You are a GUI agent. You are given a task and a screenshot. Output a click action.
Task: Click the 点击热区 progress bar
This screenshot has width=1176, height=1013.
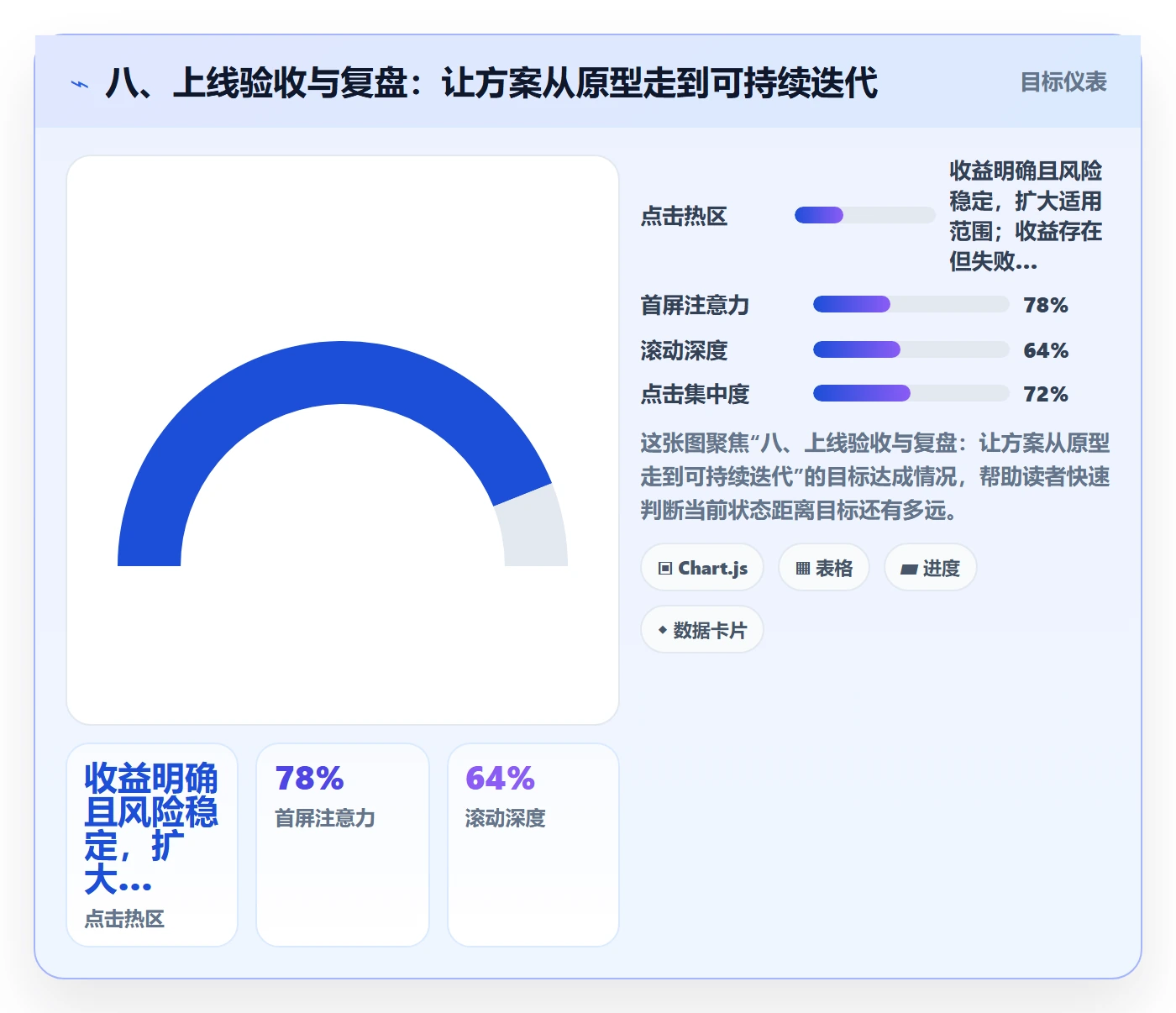tap(864, 215)
